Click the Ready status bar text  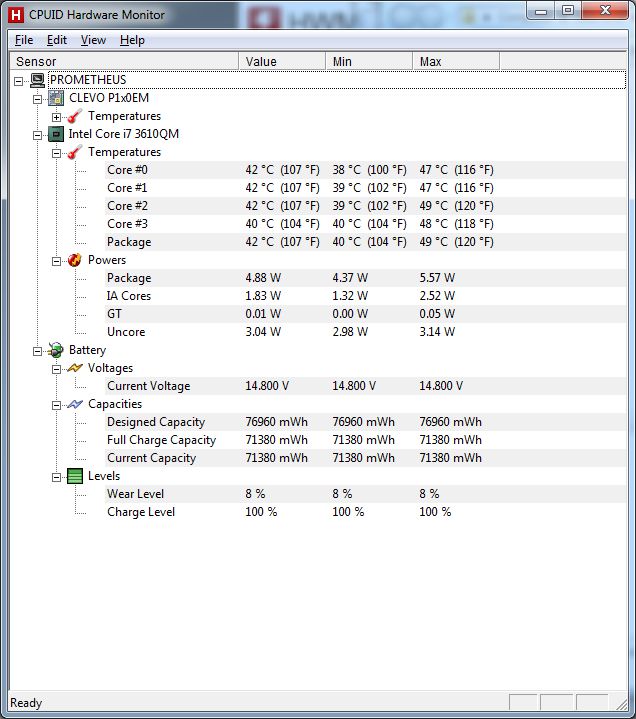[26, 703]
